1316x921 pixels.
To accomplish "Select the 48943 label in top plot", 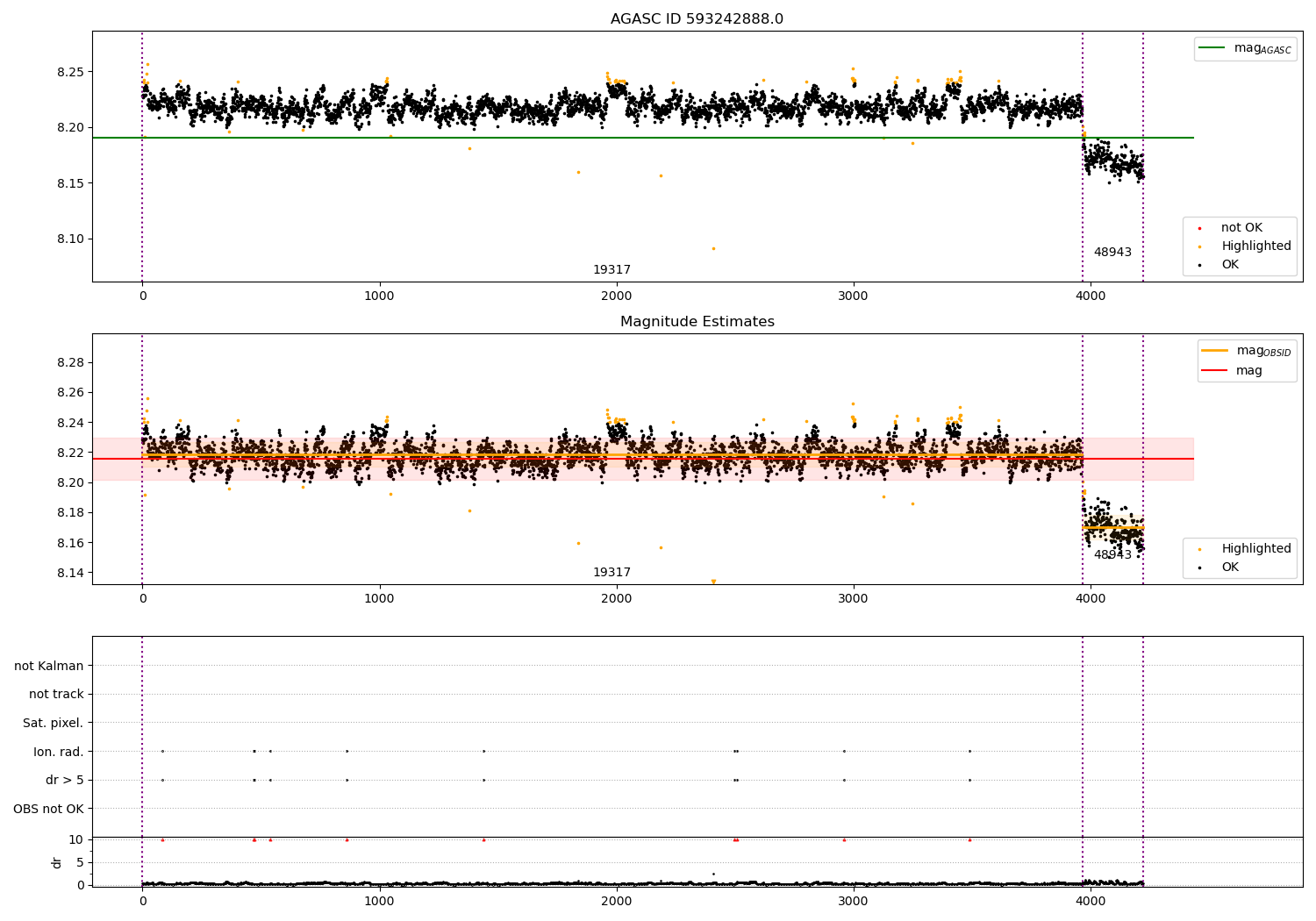I will (x=1112, y=253).
